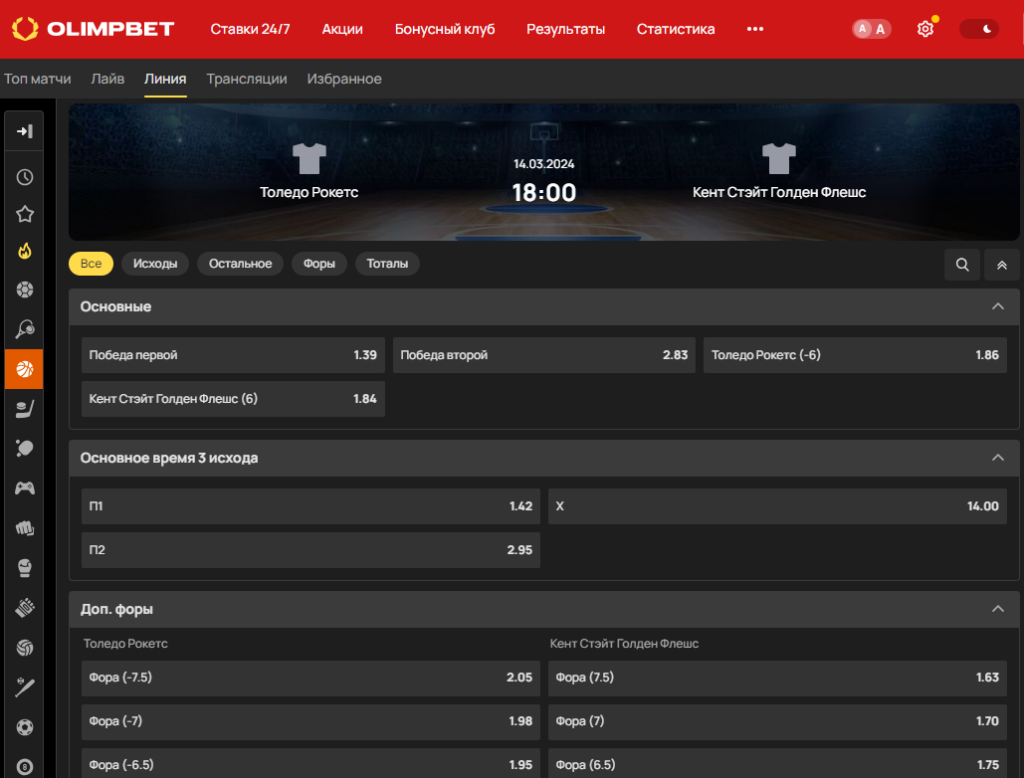Collapse the Доп. форы section
This screenshot has height=778, width=1024.
pyautogui.click(x=997, y=609)
